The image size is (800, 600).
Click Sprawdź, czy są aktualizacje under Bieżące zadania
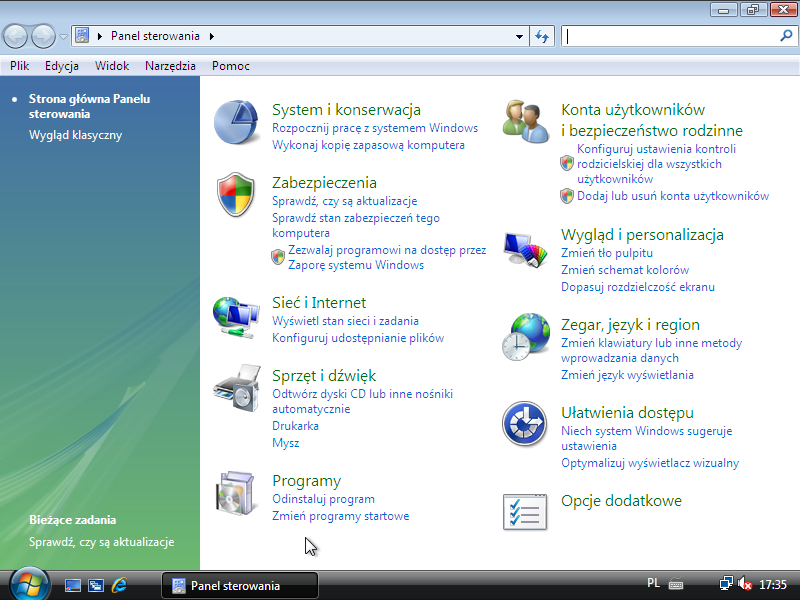coord(102,542)
